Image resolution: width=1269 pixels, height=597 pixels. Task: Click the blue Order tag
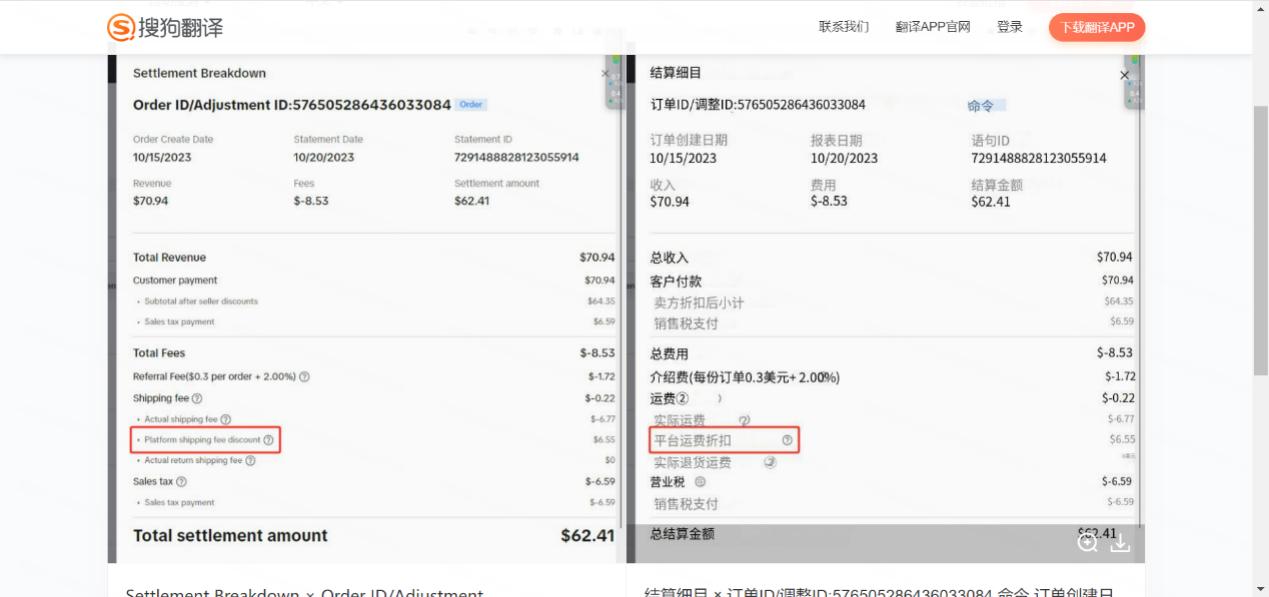pos(471,105)
